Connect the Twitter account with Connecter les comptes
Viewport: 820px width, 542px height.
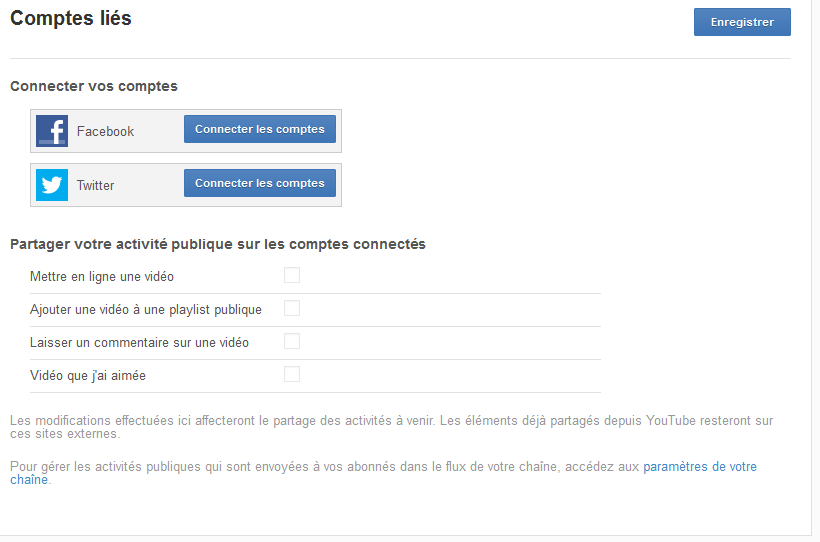(x=260, y=183)
